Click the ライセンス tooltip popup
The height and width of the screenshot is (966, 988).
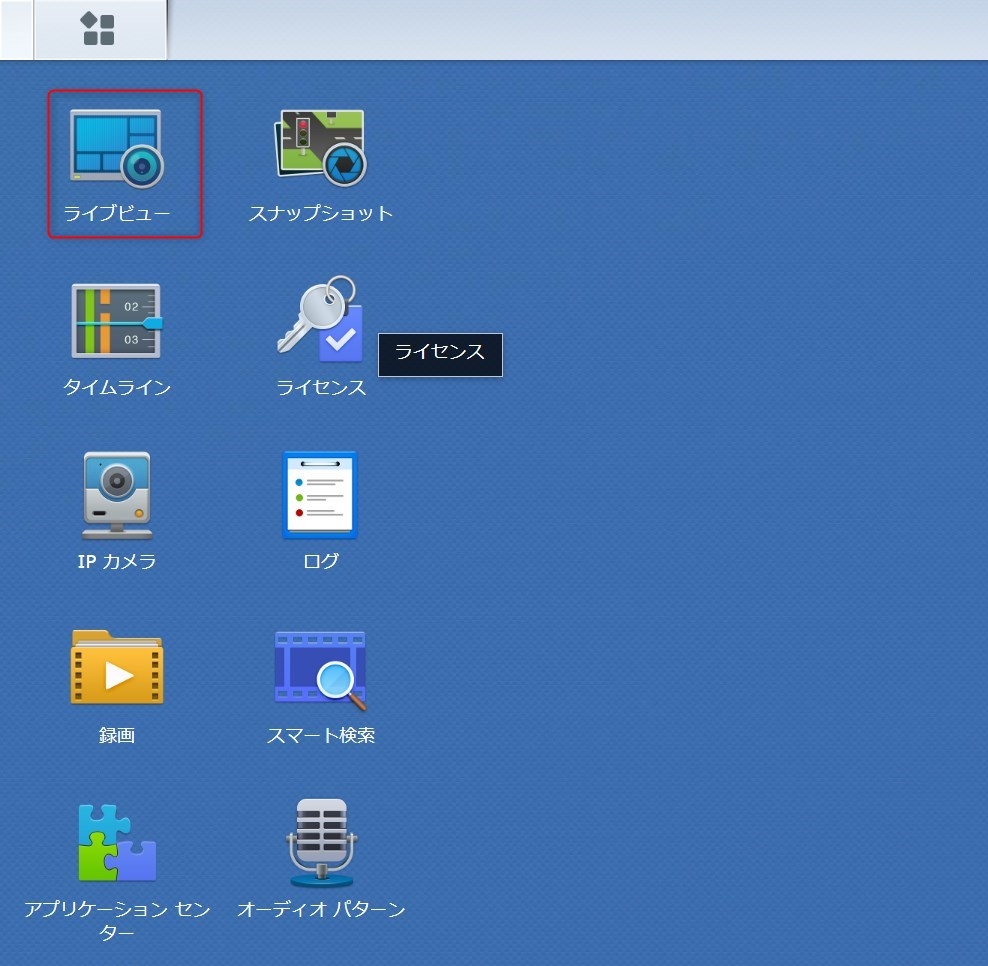[x=440, y=354]
